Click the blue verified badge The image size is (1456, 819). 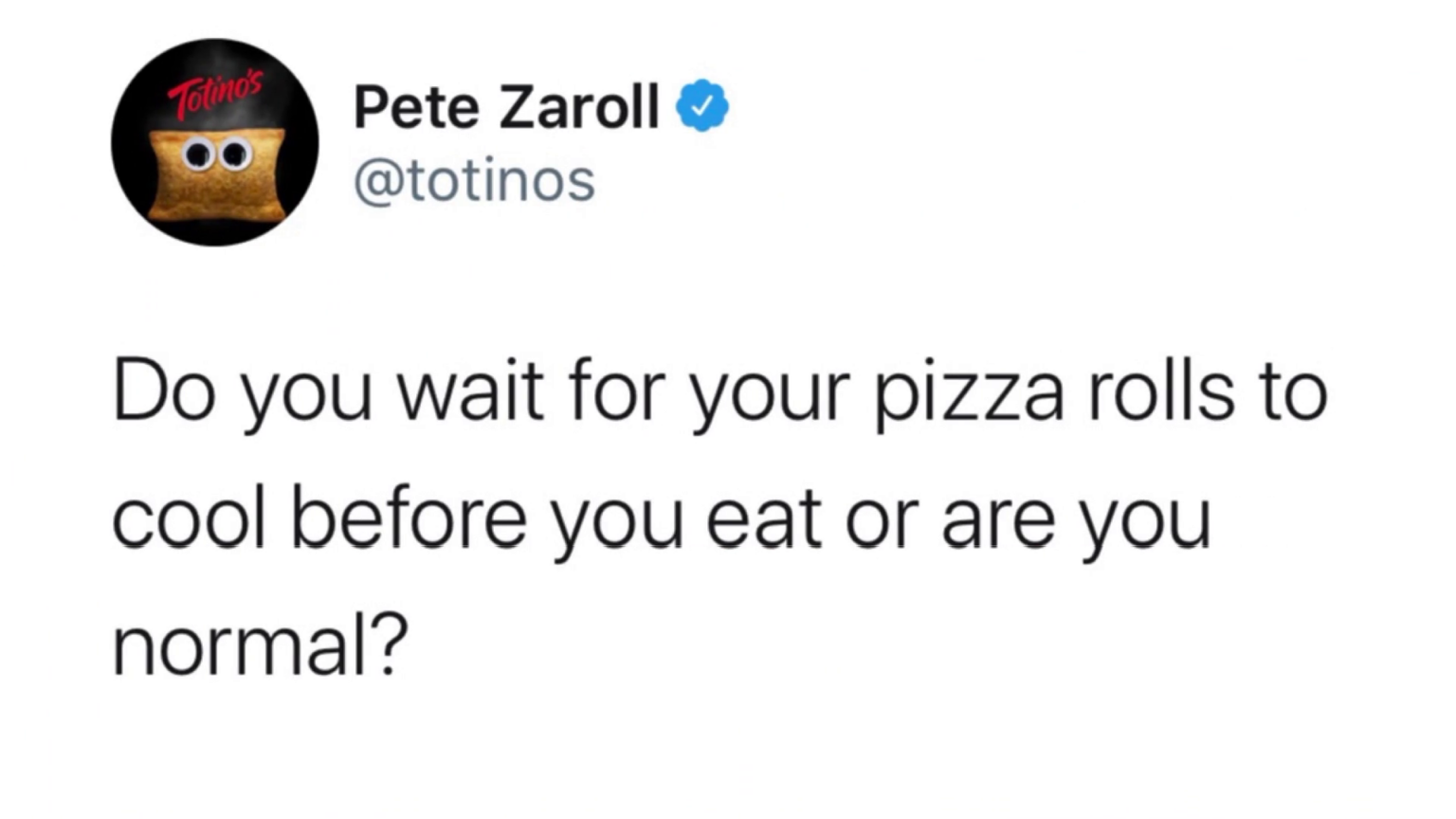pyautogui.click(x=701, y=106)
